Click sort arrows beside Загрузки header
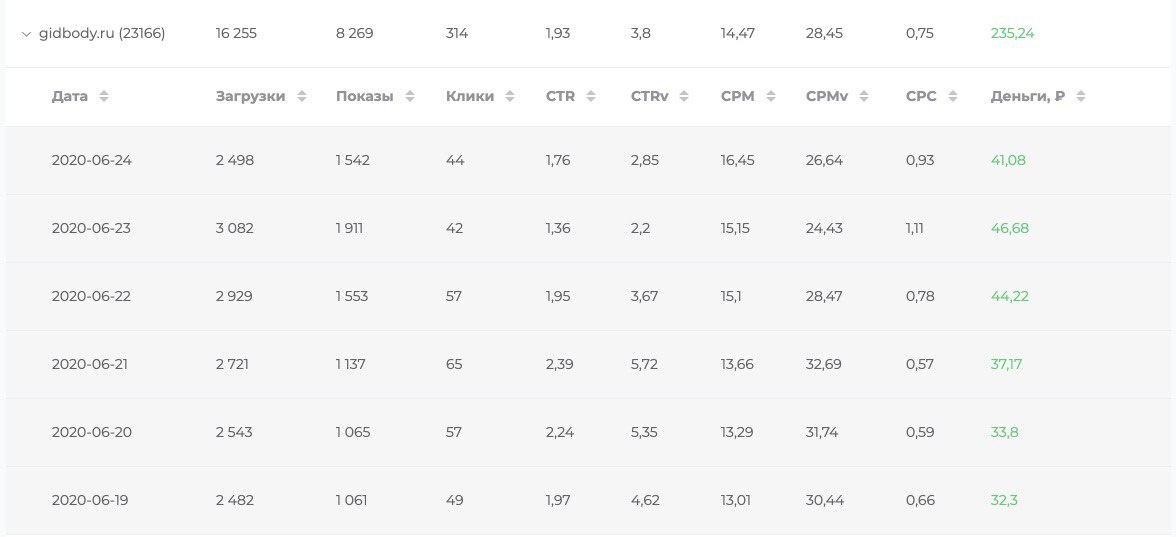 point(301,97)
